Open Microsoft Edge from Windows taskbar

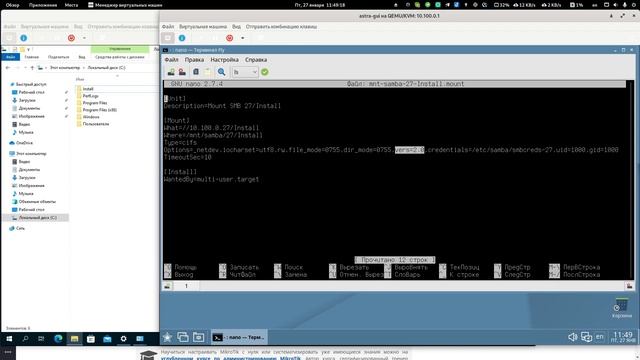(58, 339)
